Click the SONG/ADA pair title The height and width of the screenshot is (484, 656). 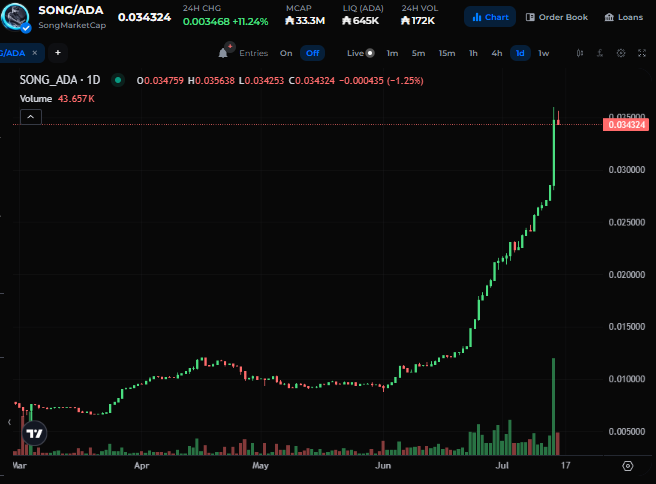pyautogui.click(x=71, y=10)
